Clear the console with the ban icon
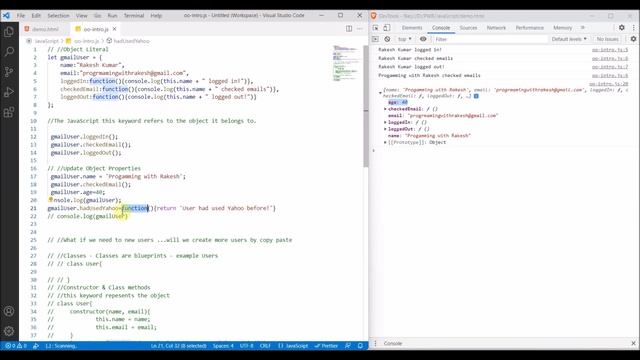This screenshot has width=640, height=360. [387, 39]
